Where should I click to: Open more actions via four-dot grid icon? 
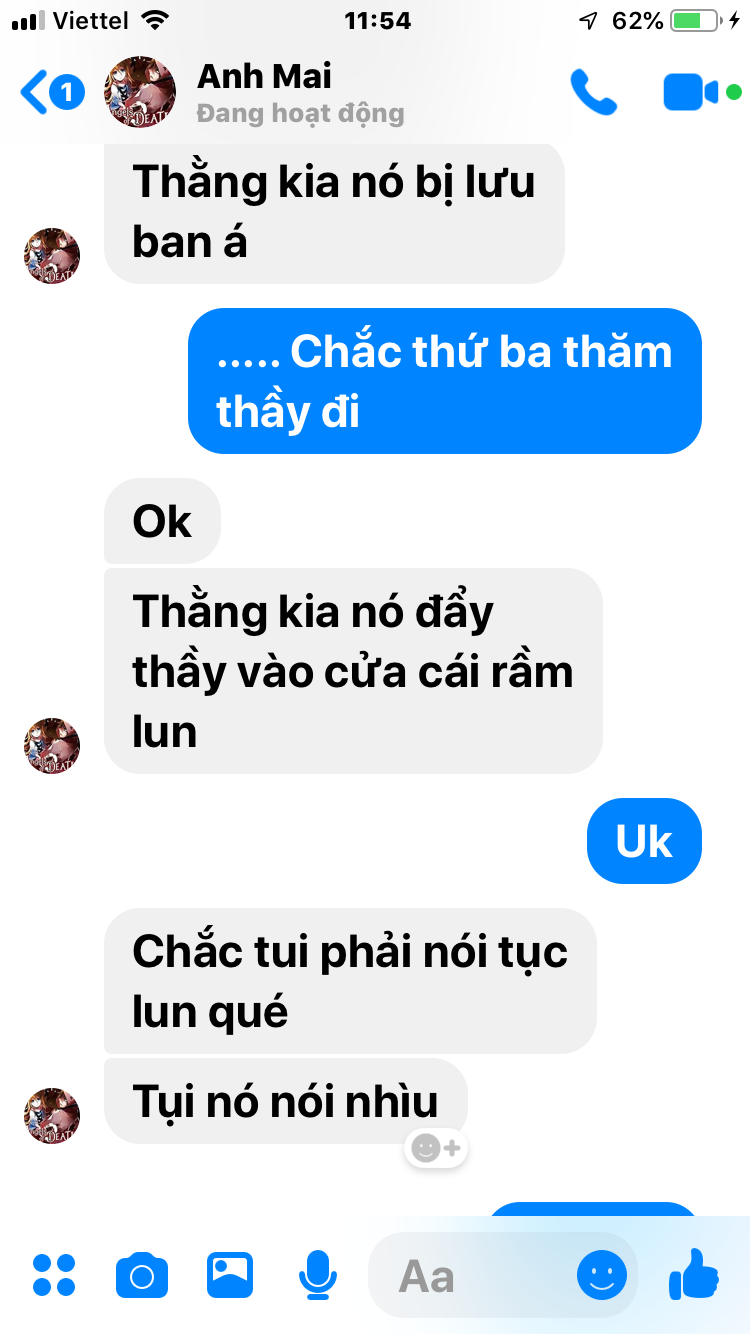54,1275
